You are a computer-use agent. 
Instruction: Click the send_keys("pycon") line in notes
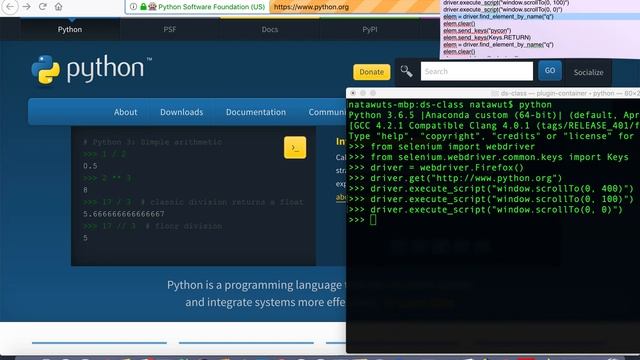click(x=477, y=31)
